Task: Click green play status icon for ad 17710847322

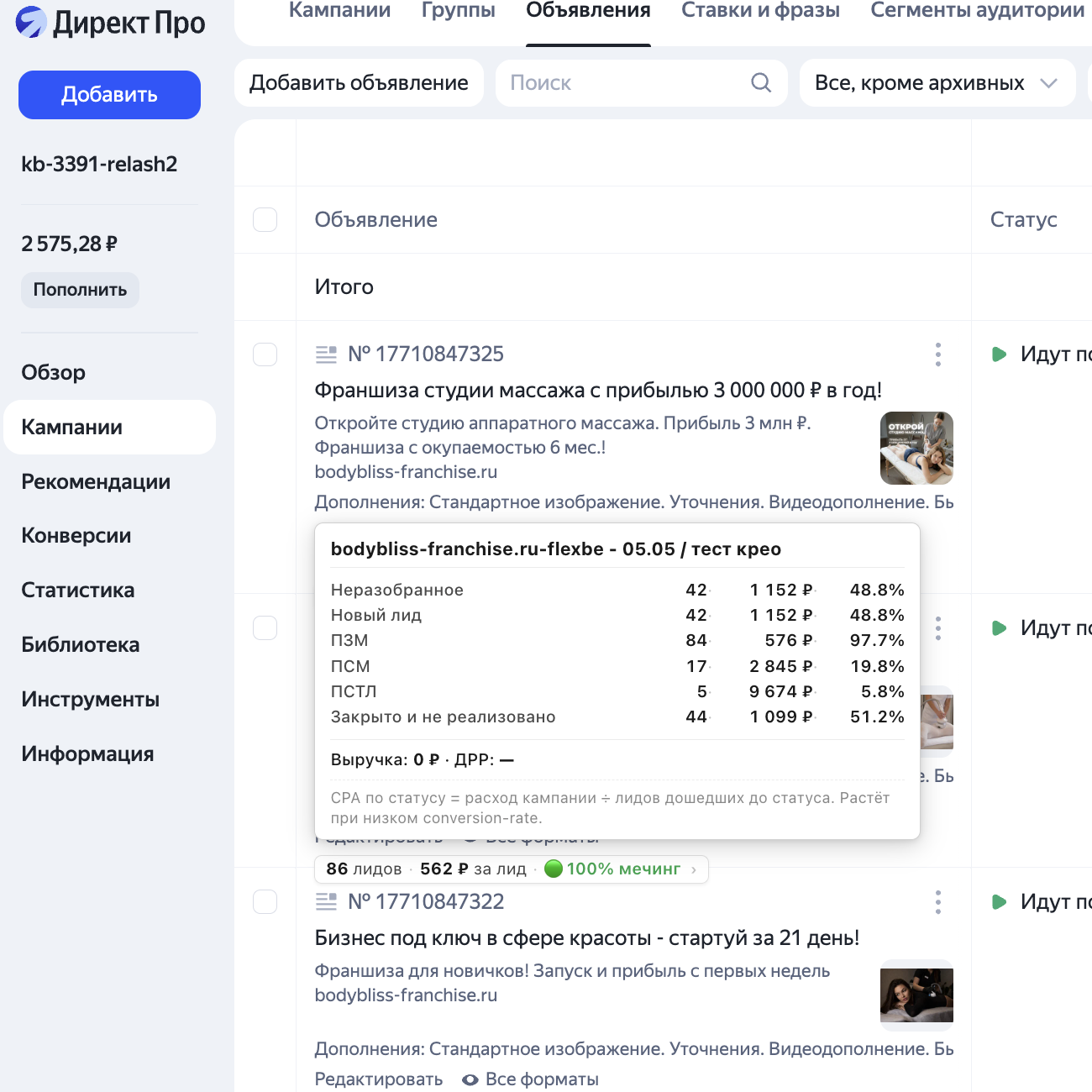Action: [x=1000, y=902]
